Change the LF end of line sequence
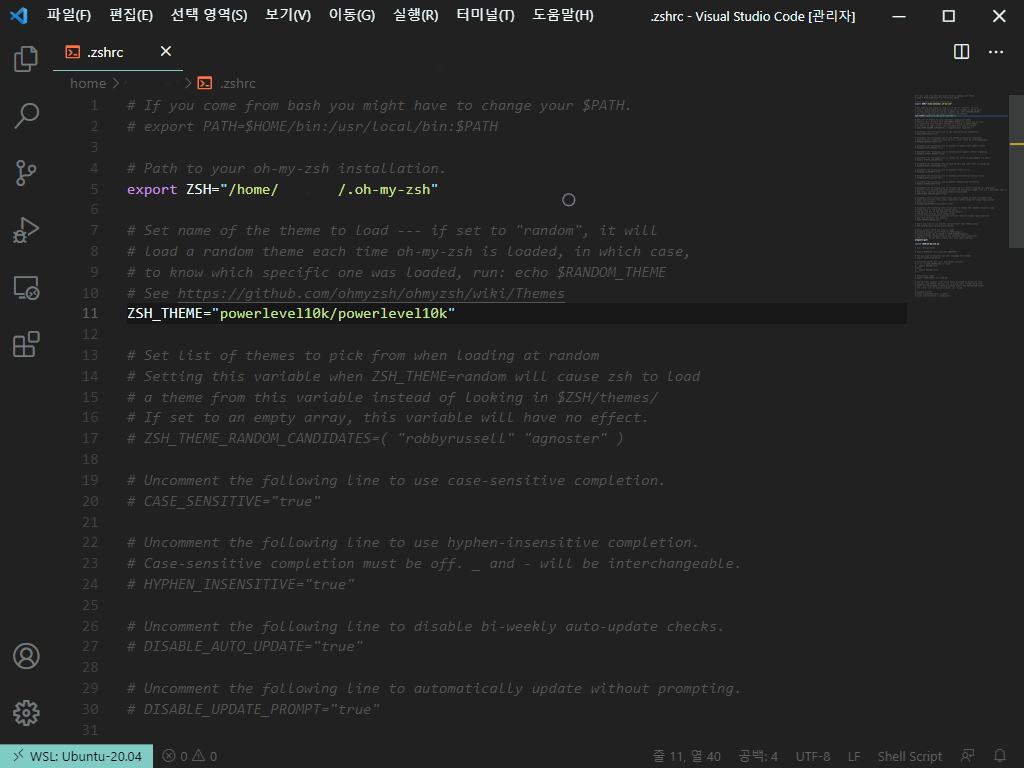1024x768 pixels. tap(854, 756)
